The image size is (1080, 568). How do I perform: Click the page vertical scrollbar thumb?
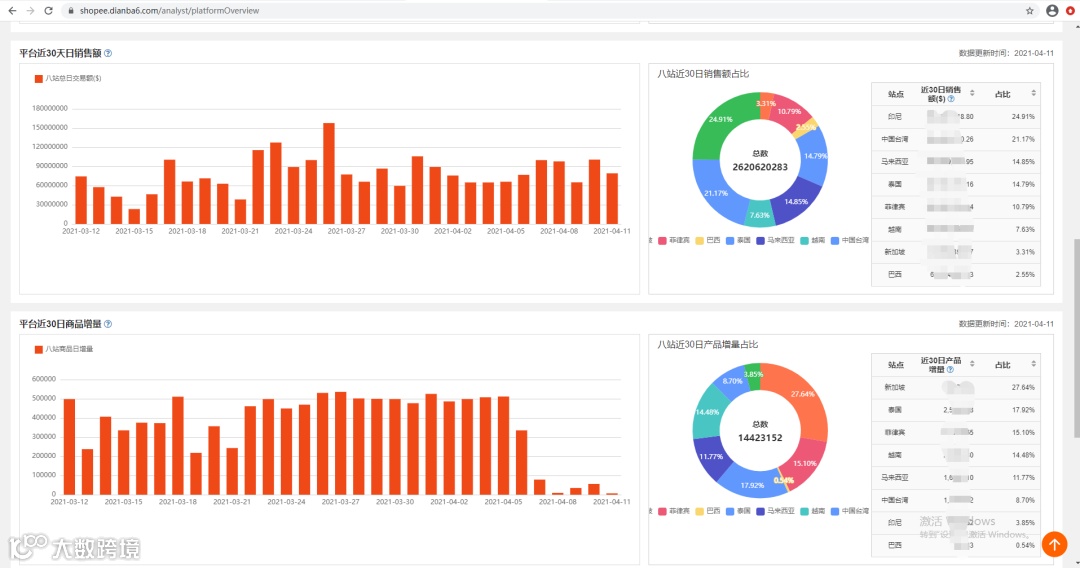click(x=1076, y=337)
